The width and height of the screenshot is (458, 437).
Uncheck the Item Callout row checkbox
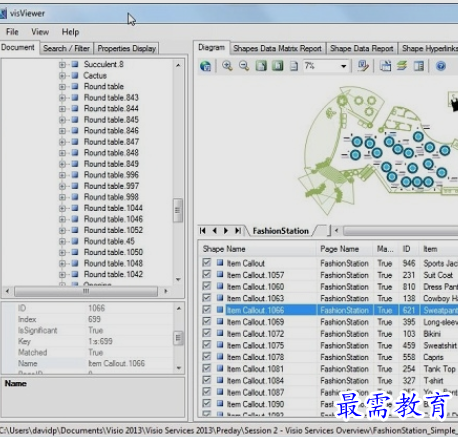click(207, 262)
